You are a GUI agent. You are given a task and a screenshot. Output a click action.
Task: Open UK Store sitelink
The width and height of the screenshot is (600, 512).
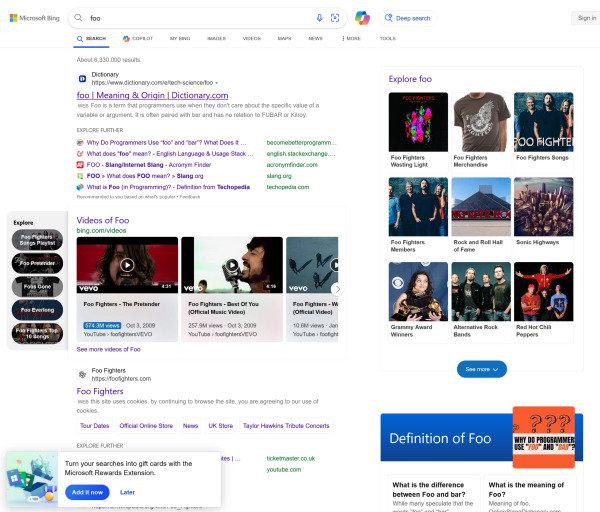coord(221,426)
